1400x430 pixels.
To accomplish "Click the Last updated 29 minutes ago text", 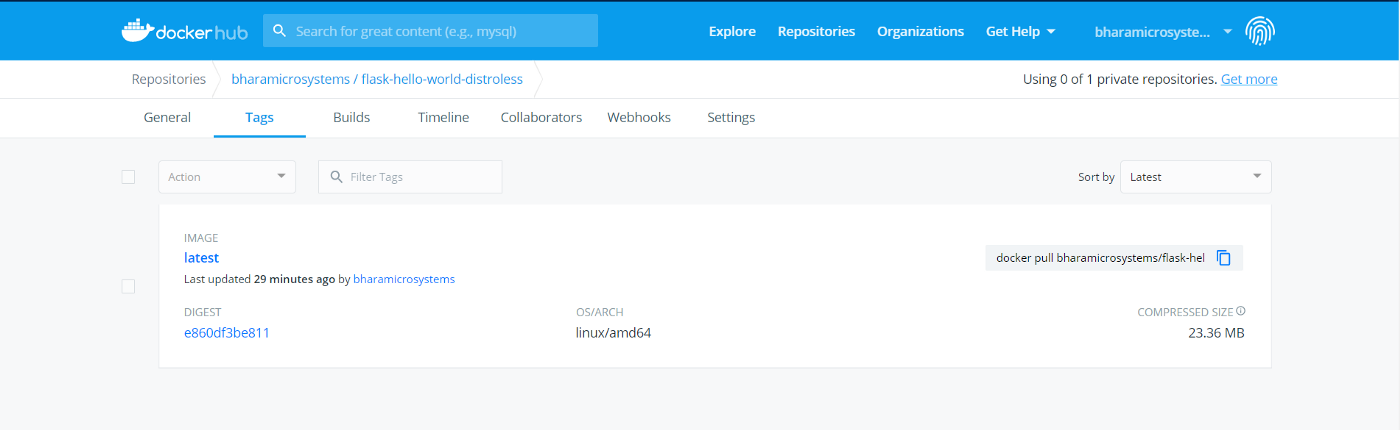I will [x=260, y=279].
